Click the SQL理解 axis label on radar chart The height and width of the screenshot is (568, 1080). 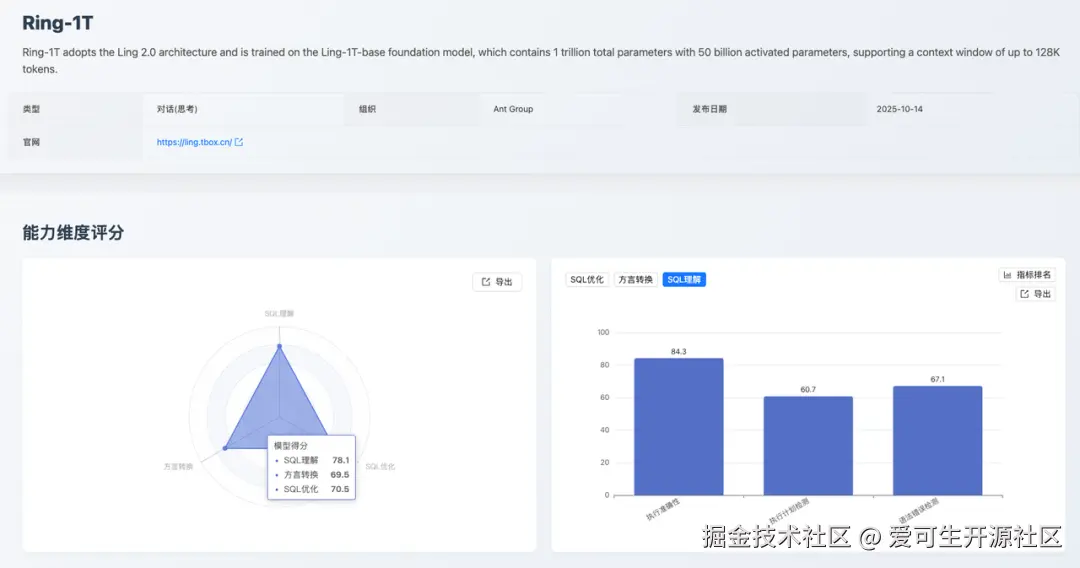point(279,313)
